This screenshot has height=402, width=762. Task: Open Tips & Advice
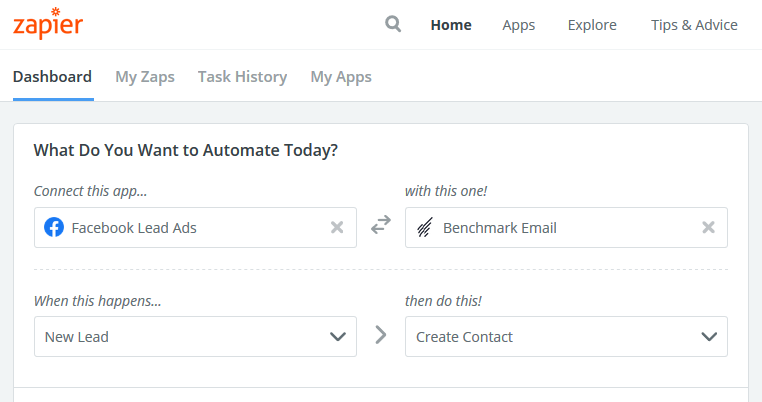[x=694, y=25]
